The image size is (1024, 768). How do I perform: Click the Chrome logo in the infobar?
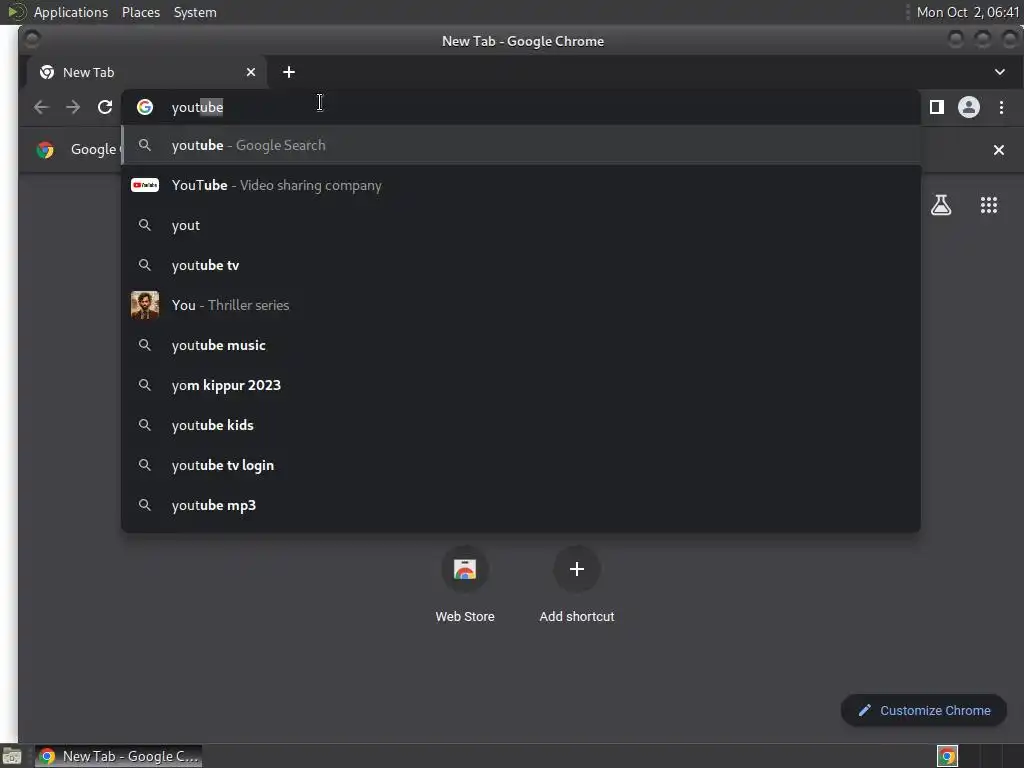[45, 150]
